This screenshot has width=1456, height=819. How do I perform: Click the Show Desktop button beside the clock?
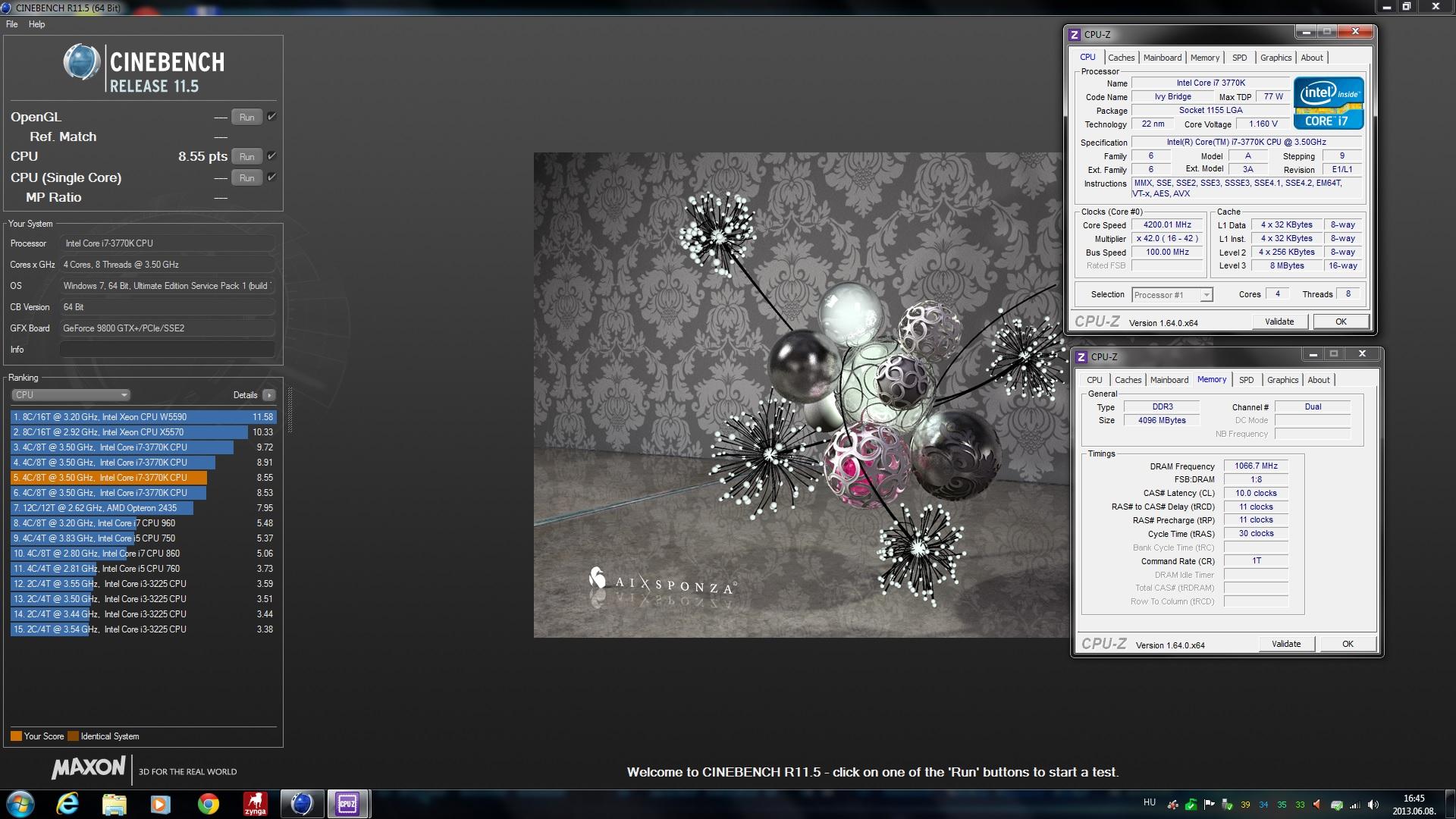coord(1450,804)
